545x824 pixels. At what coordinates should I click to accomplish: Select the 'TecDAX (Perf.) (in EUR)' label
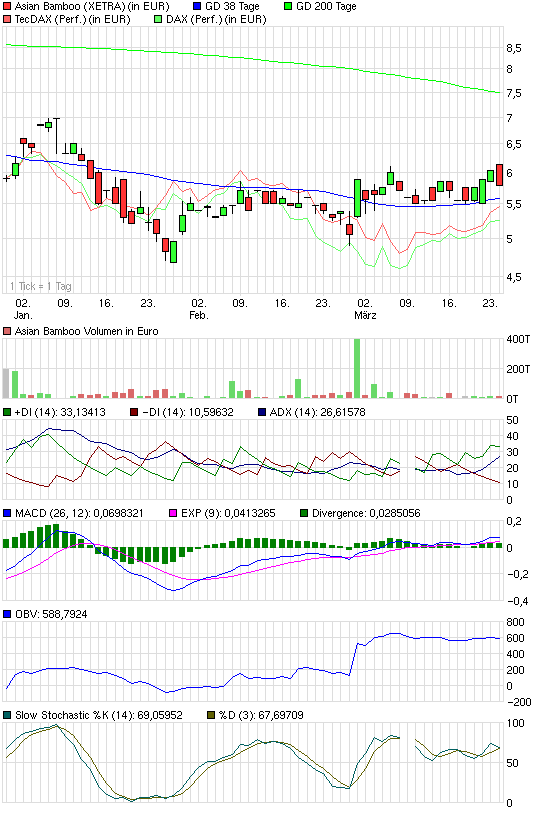tap(73, 19)
